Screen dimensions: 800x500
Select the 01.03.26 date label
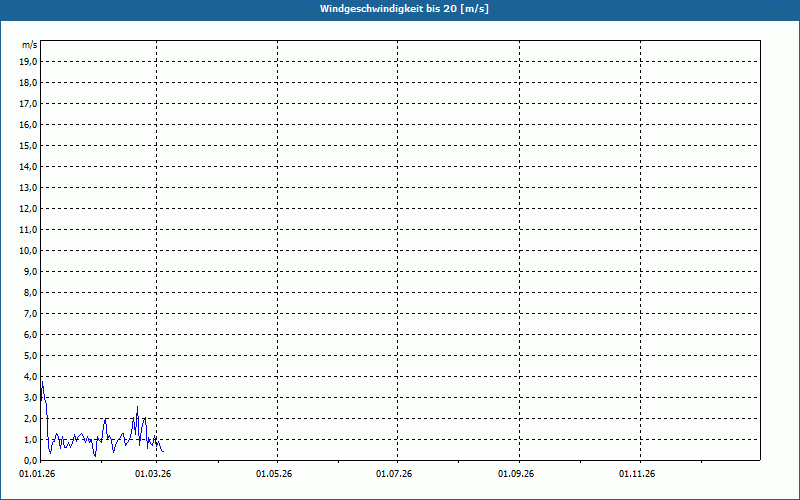(153, 474)
